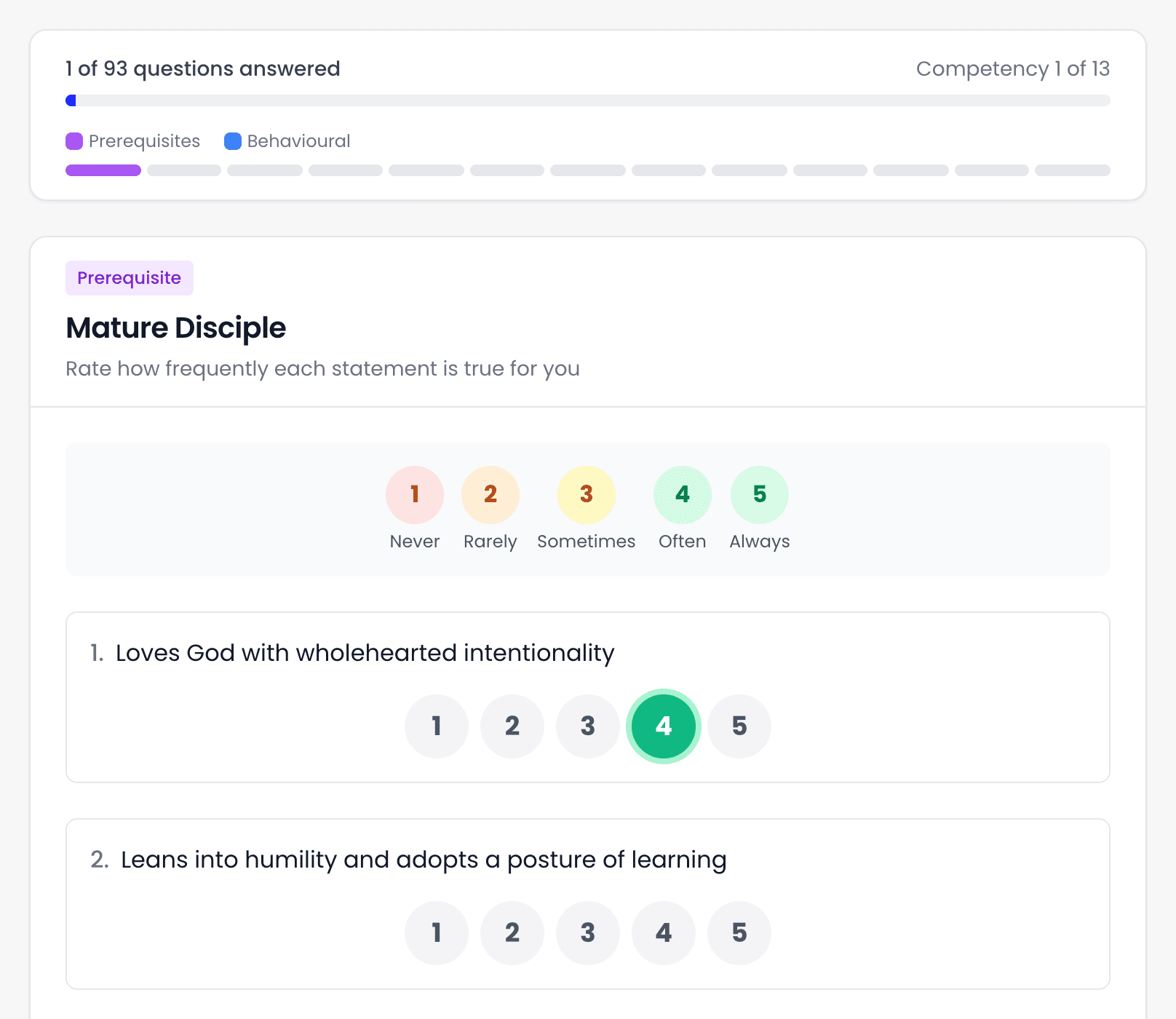This screenshot has width=1176, height=1019.
Task: Rate humility statement with 5
Action: tap(739, 933)
